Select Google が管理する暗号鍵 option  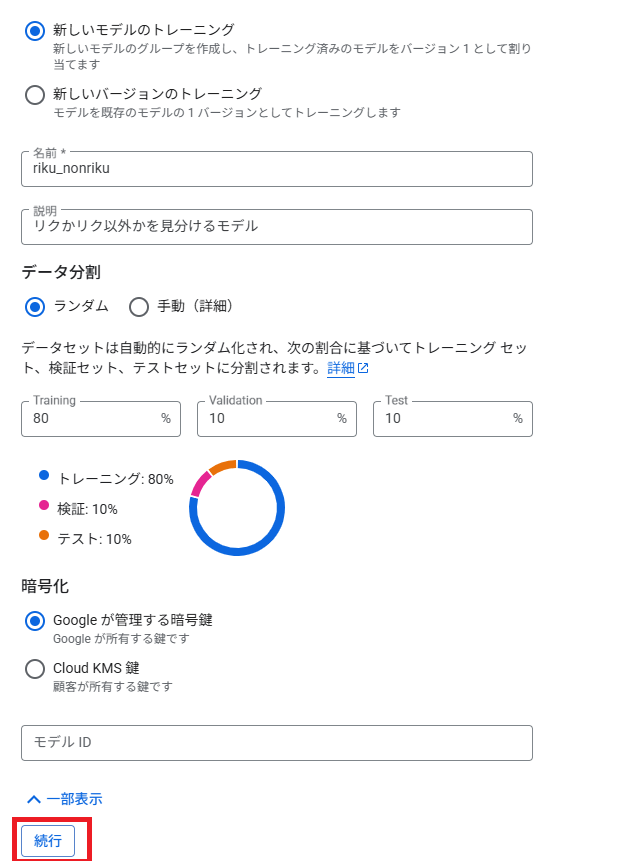coord(35,622)
